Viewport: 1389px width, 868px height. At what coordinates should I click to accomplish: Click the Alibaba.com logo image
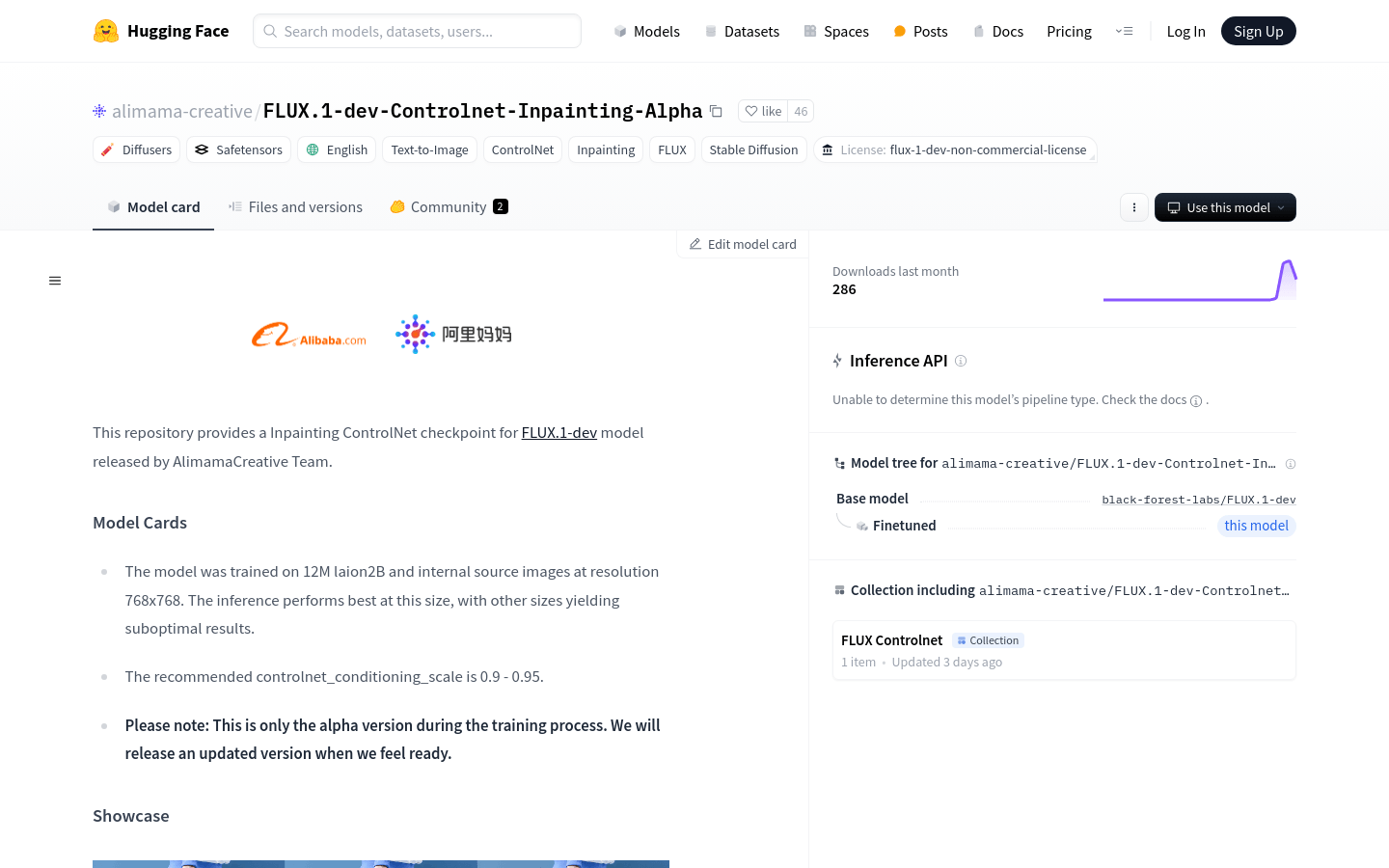coord(309,335)
